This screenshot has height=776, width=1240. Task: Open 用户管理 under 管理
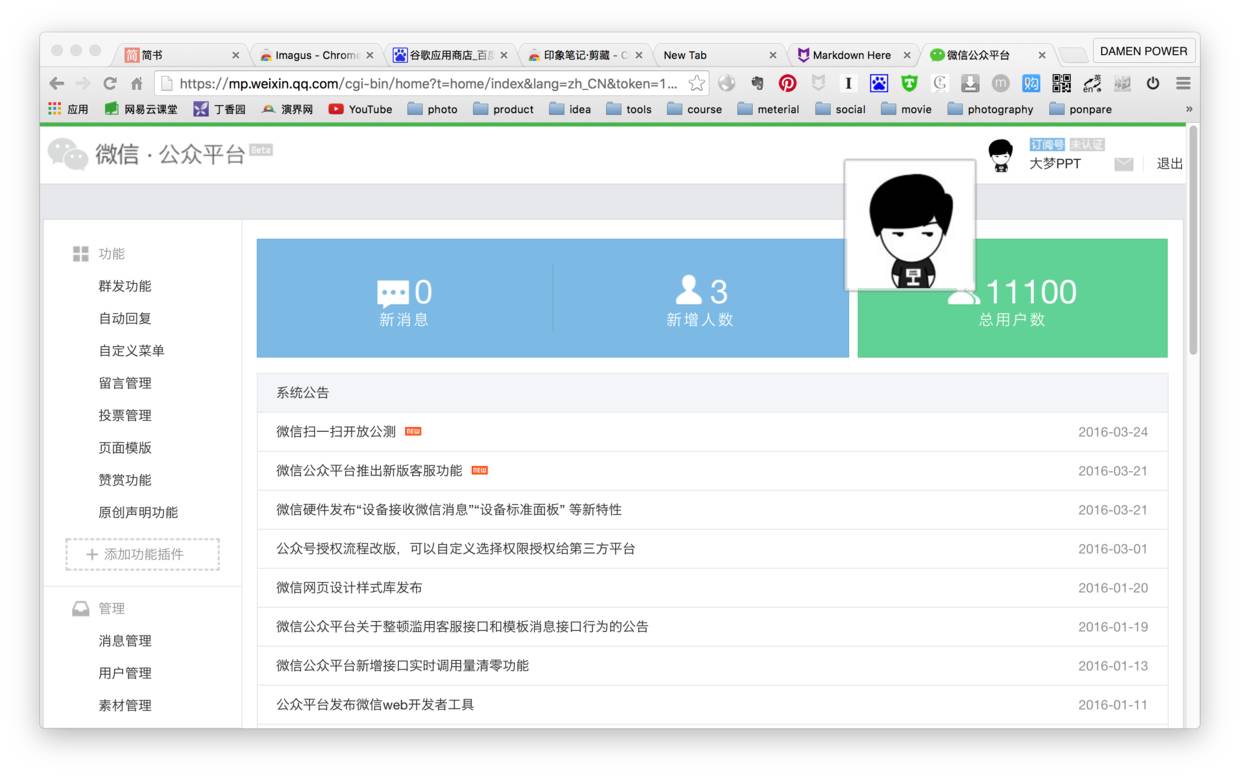[125, 673]
